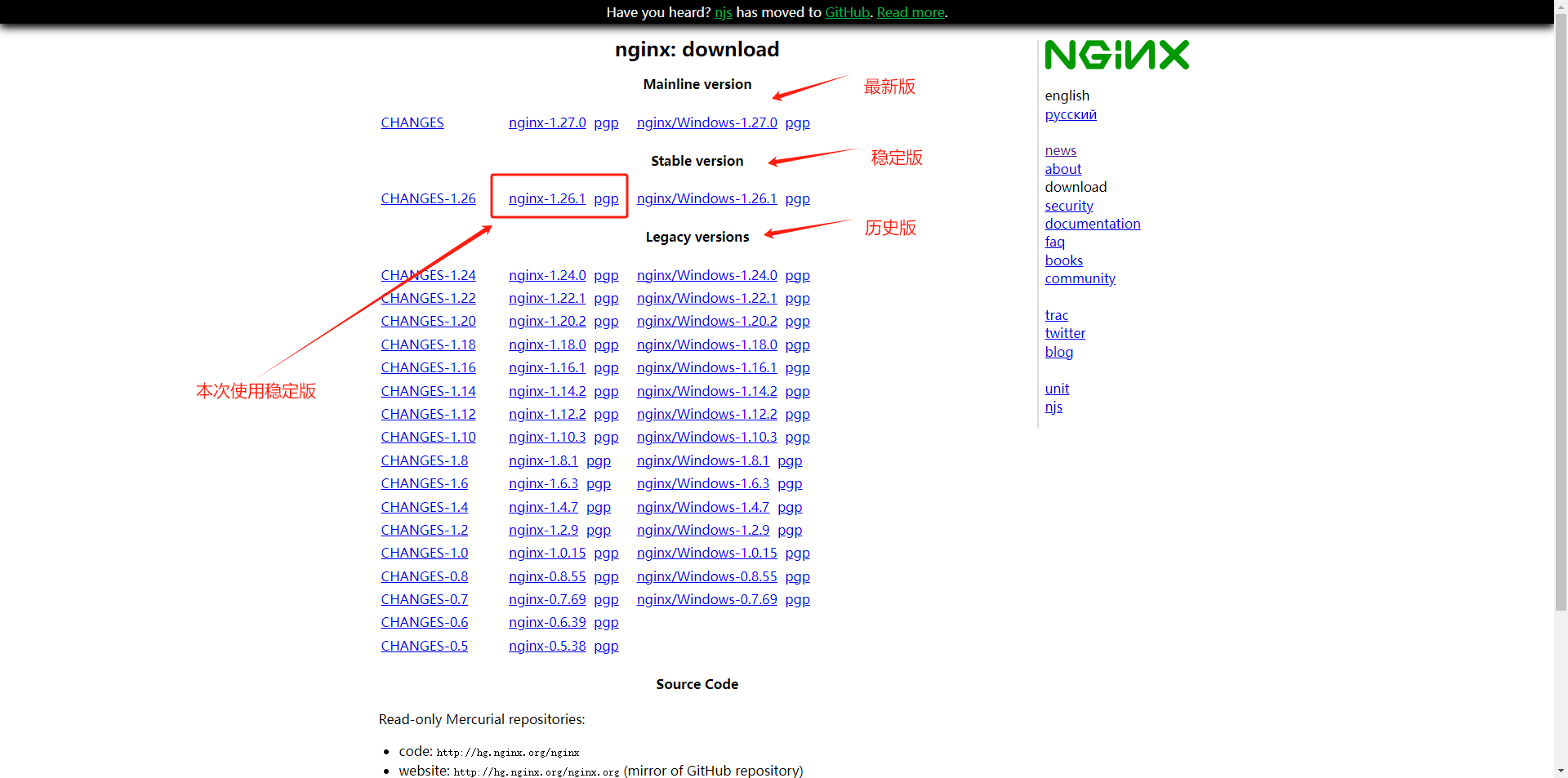Download nginx/Windows-1.26.1

click(x=707, y=198)
